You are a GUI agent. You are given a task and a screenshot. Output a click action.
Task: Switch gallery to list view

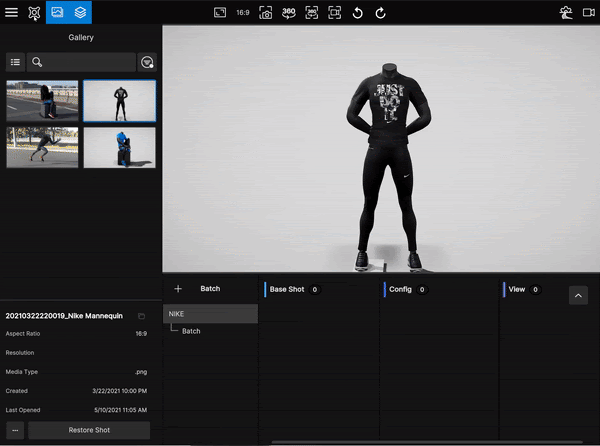pyautogui.click(x=15, y=62)
